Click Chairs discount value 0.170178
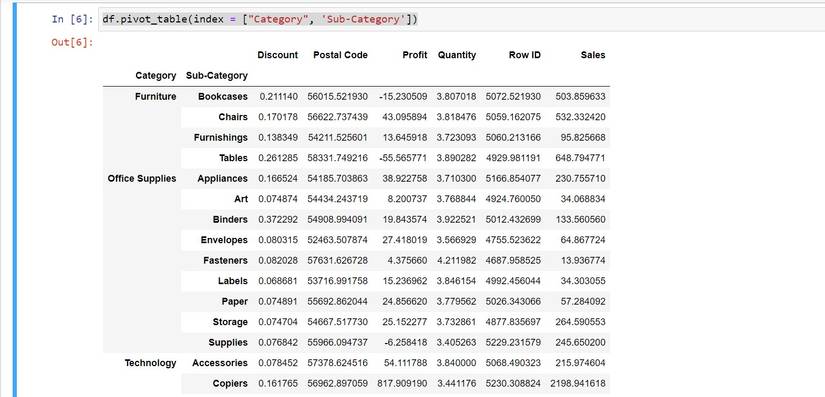The width and height of the screenshot is (825, 397). click(278, 117)
